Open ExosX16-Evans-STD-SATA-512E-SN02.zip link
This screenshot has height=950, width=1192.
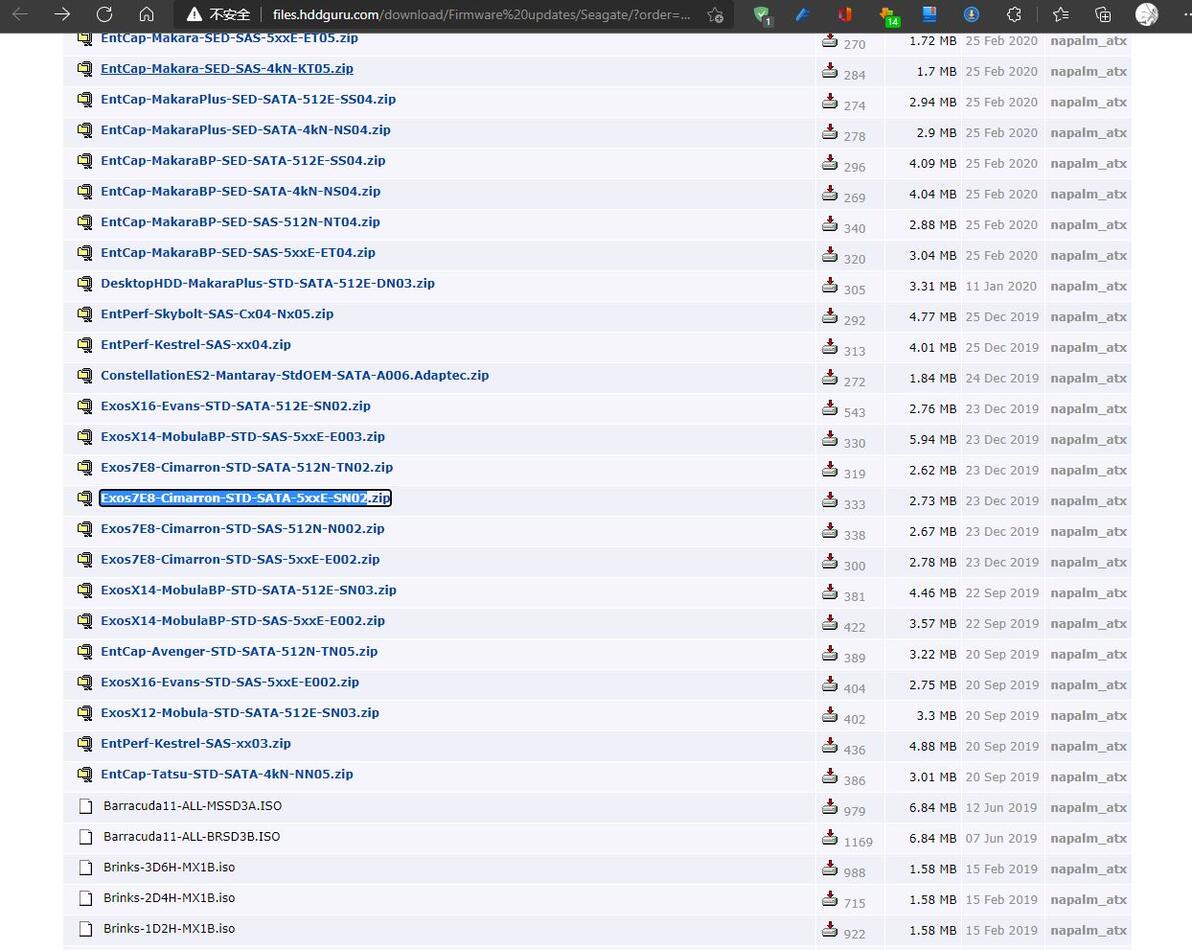[236, 406]
